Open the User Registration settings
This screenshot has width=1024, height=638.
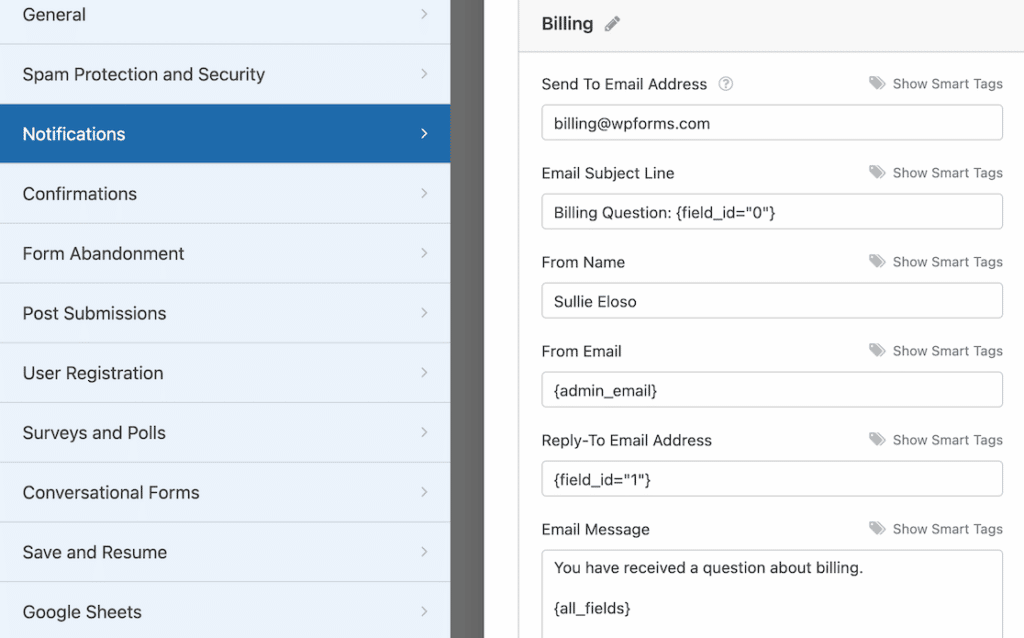point(224,372)
